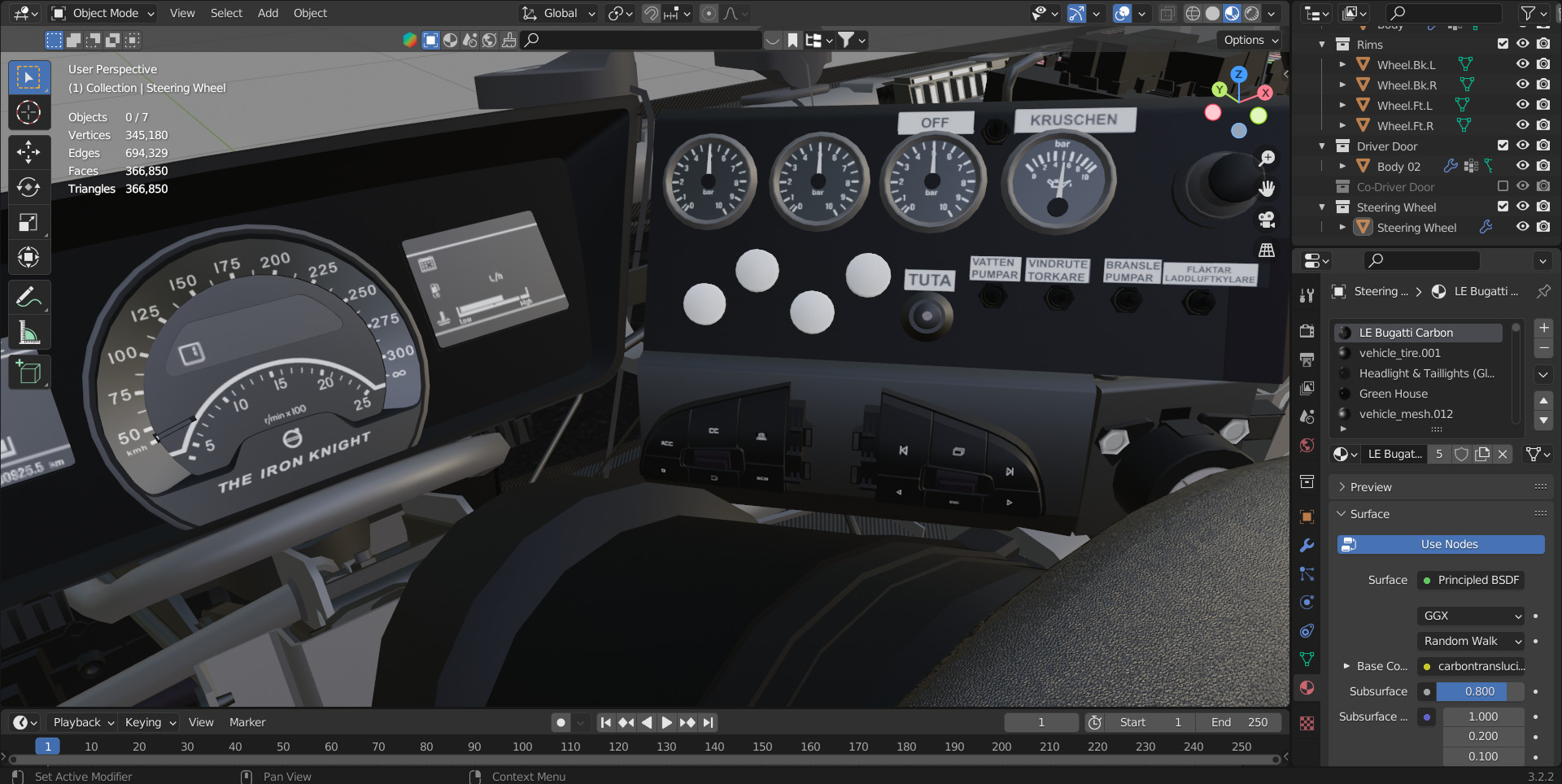Activate the 3D Cursor tool
This screenshot has width=1562, height=784.
[x=28, y=112]
